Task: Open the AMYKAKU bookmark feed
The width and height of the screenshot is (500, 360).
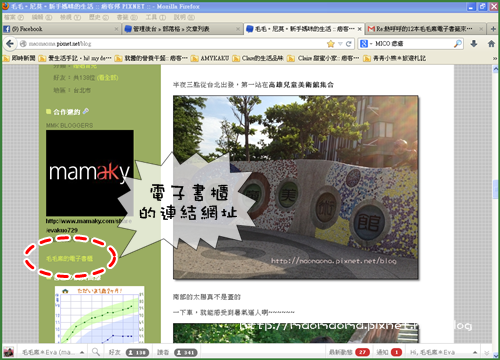Action: [x=210, y=58]
